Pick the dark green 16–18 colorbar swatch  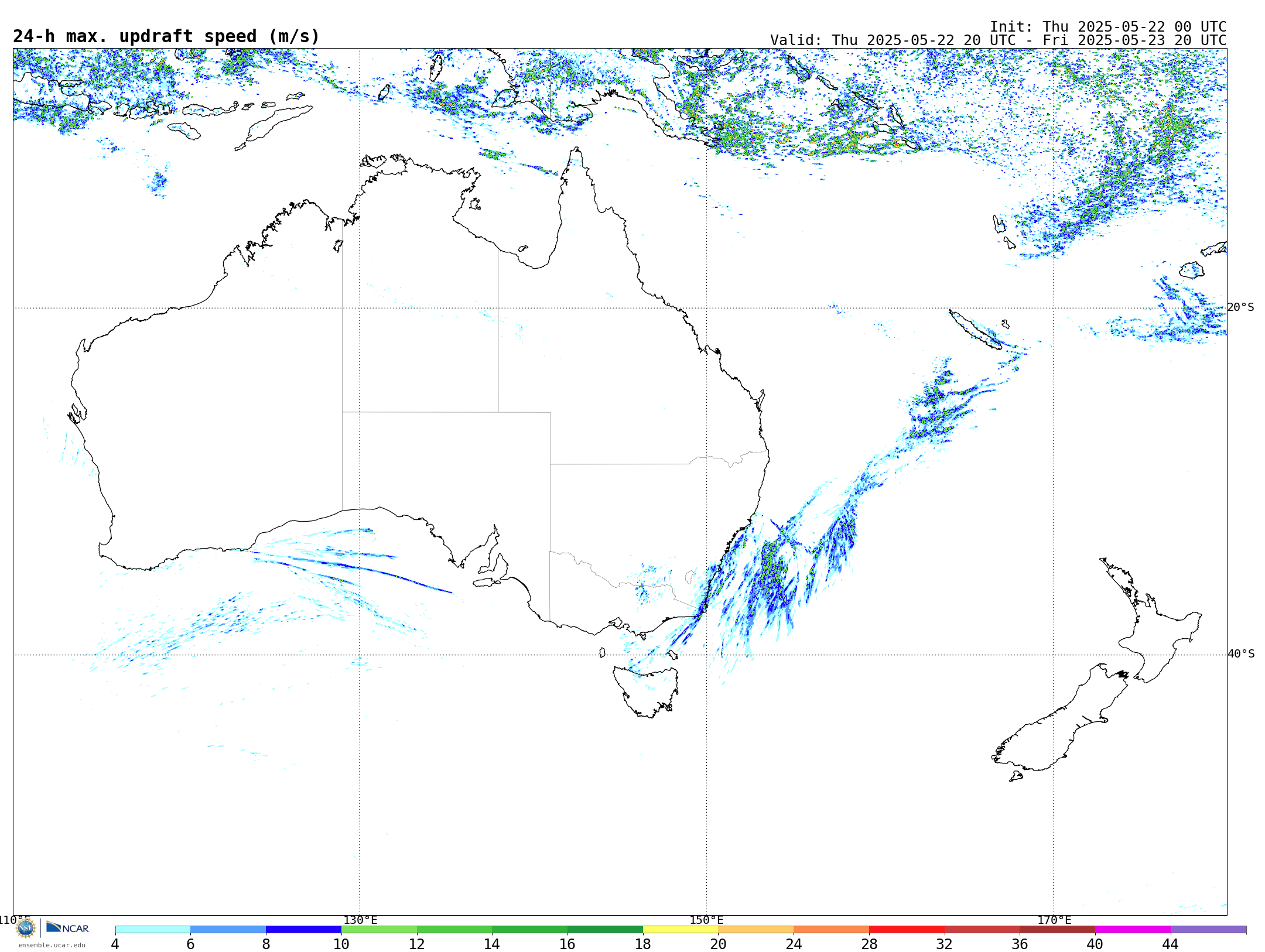point(605,930)
